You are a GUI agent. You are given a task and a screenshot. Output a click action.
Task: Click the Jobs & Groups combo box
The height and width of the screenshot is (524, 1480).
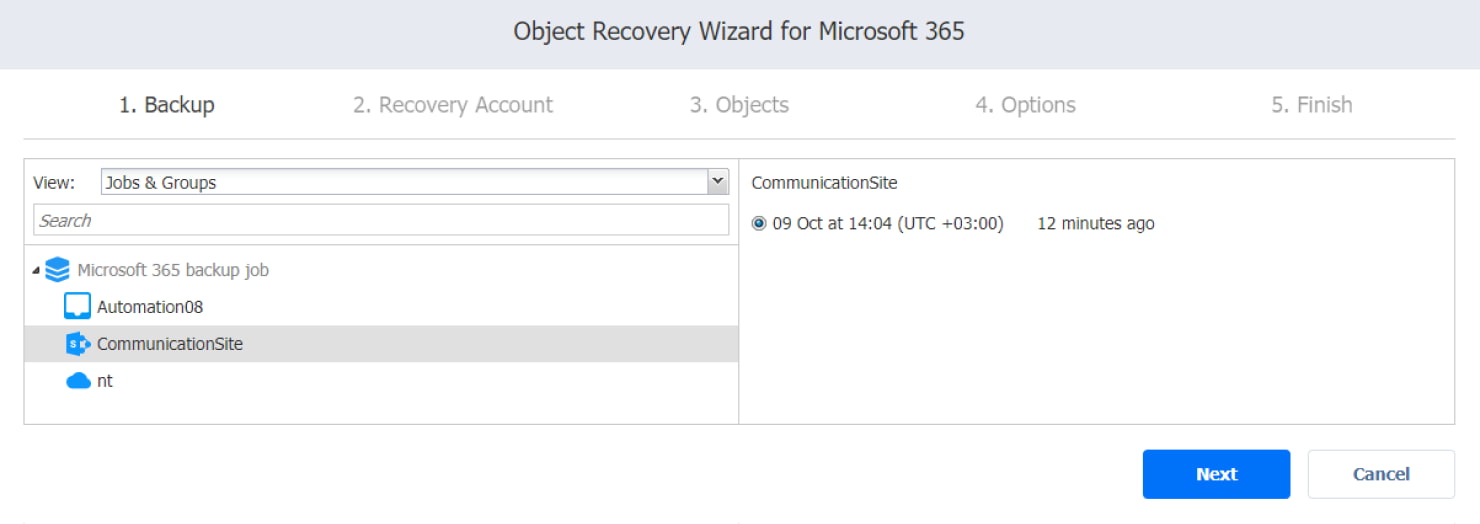[x=404, y=182]
